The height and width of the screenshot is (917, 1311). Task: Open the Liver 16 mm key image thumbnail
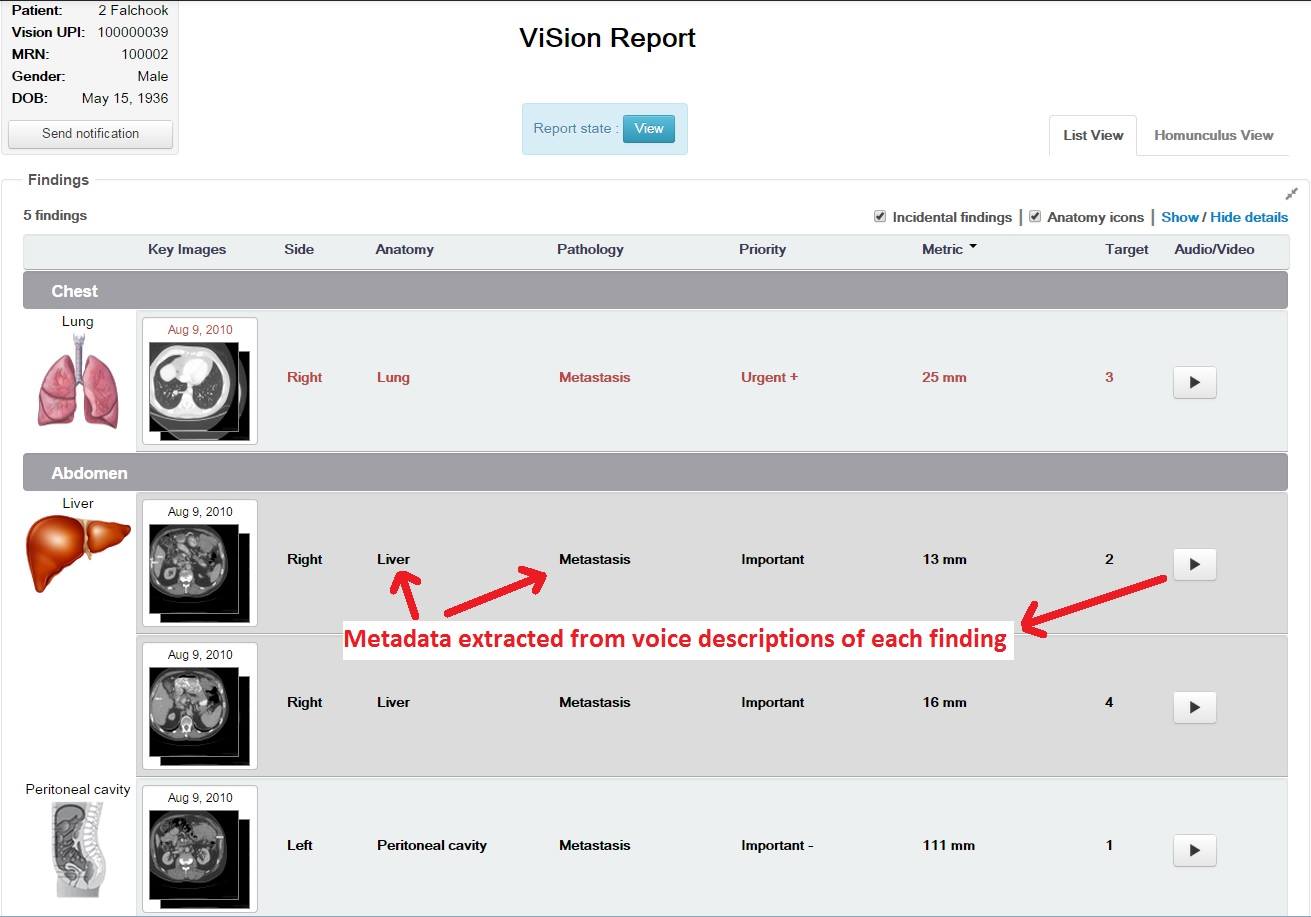click(x=200, y=706)
